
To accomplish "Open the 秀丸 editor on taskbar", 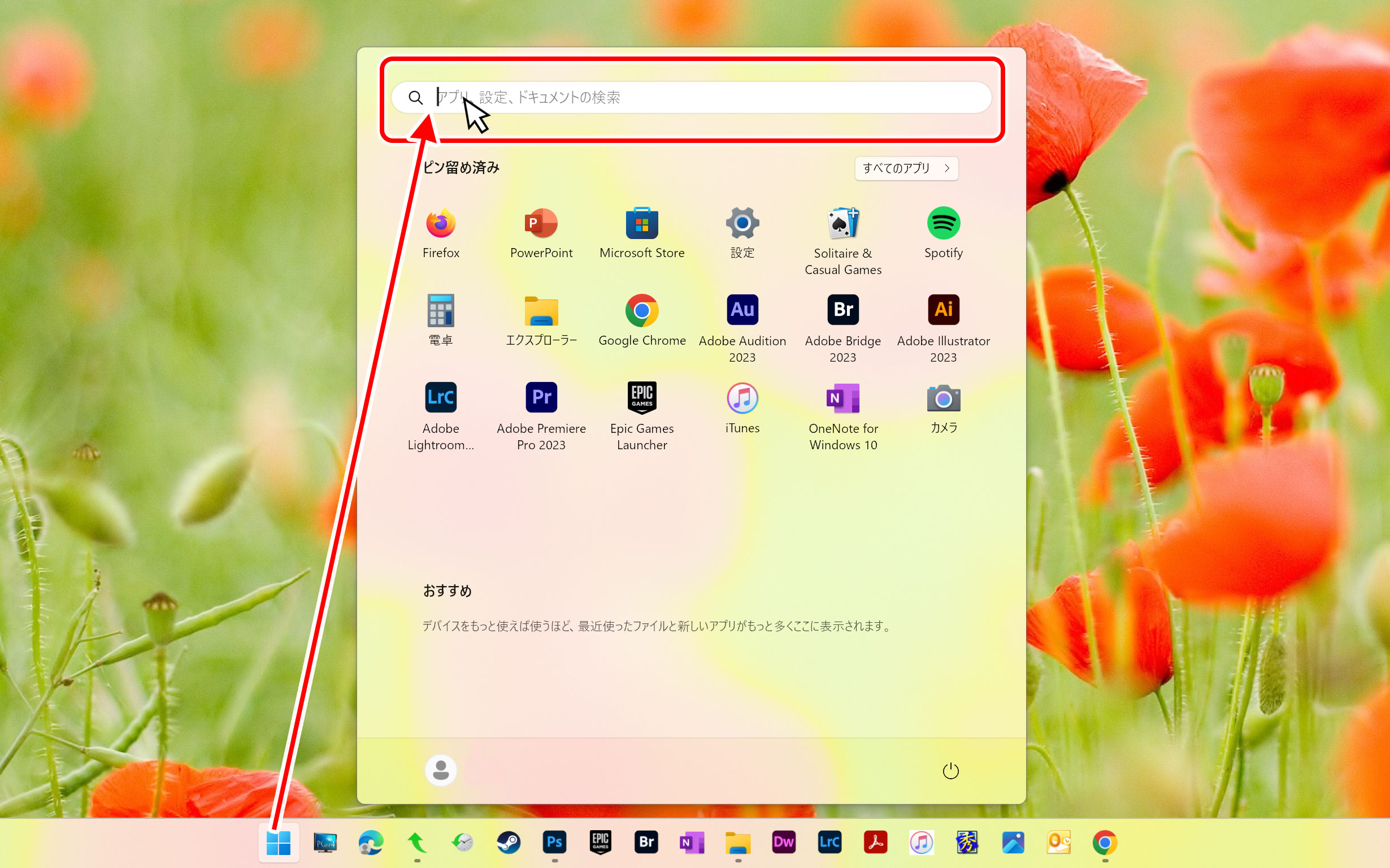I will coord(967,842).
